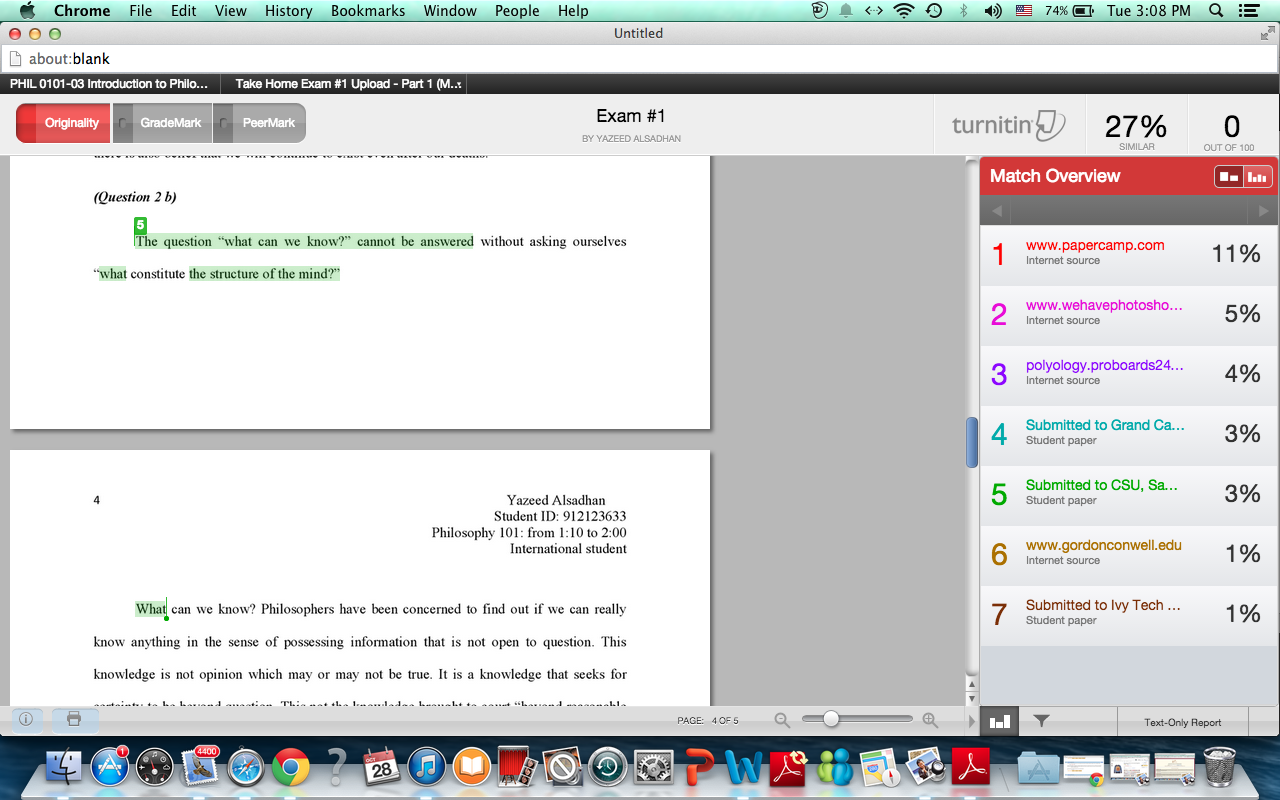
Task: Open the Bookmarks menu
Action: [x=368, y=11]
